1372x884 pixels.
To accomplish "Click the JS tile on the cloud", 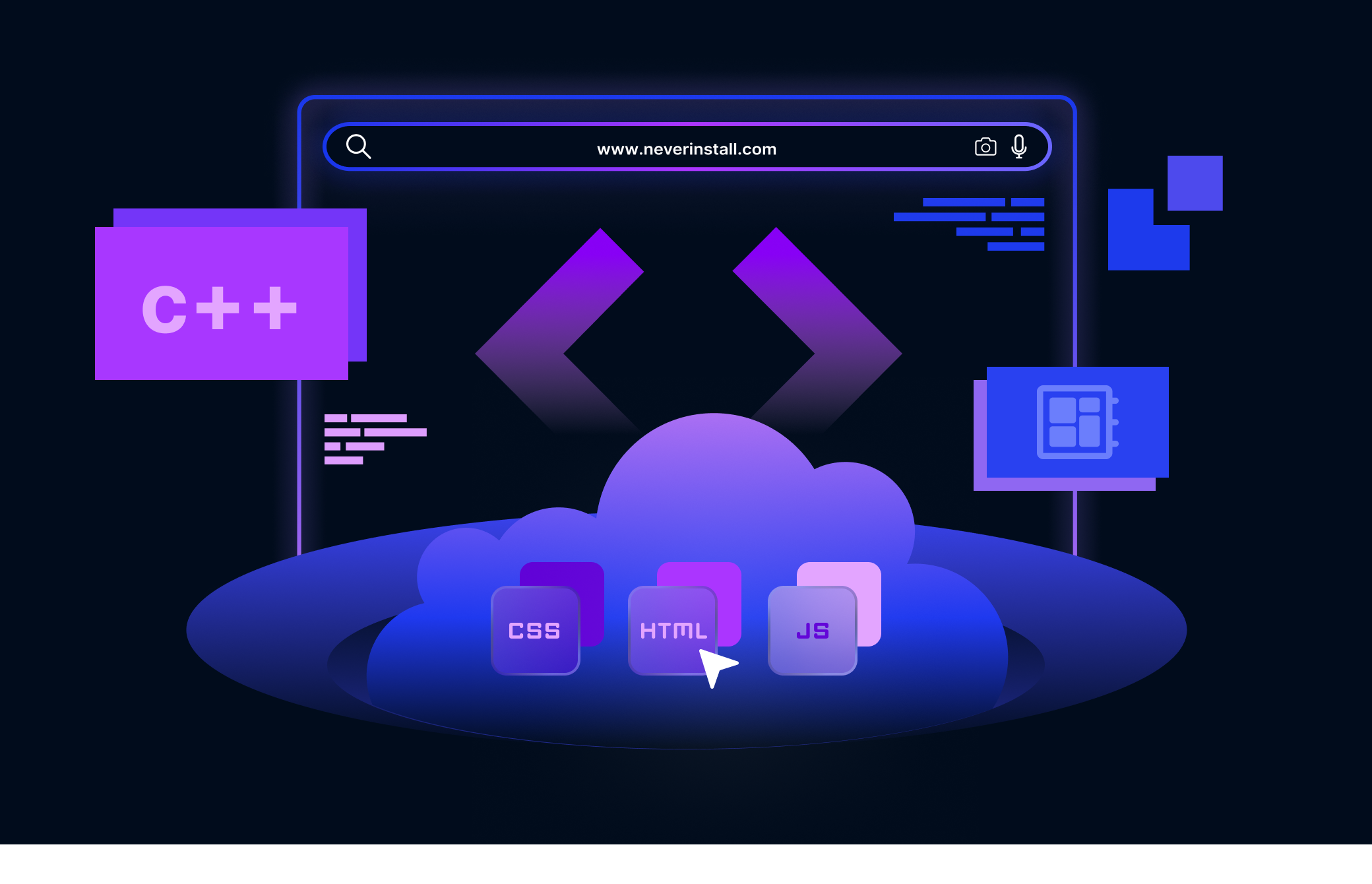I will [812, 631].
